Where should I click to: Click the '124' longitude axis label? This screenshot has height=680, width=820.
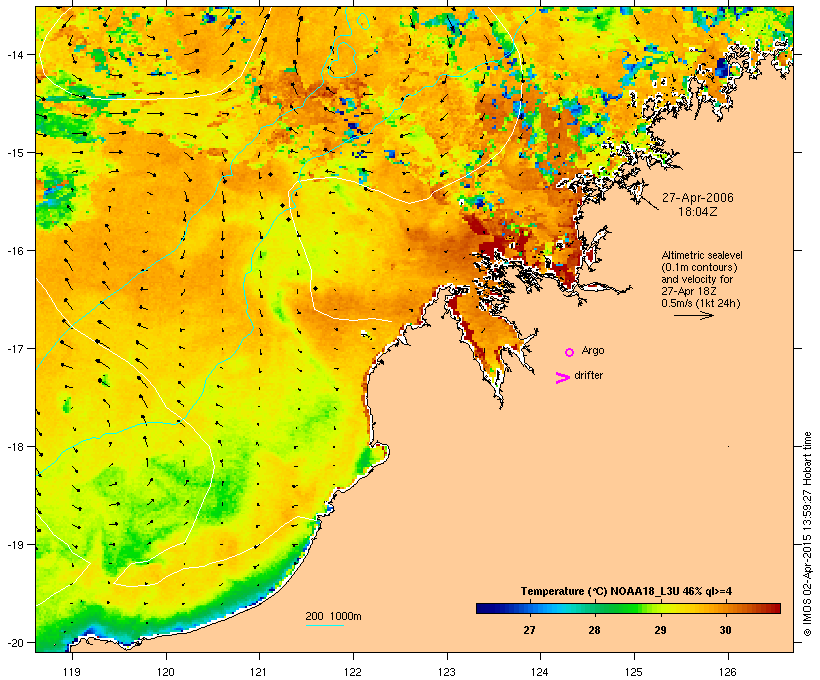coord(540,672)
